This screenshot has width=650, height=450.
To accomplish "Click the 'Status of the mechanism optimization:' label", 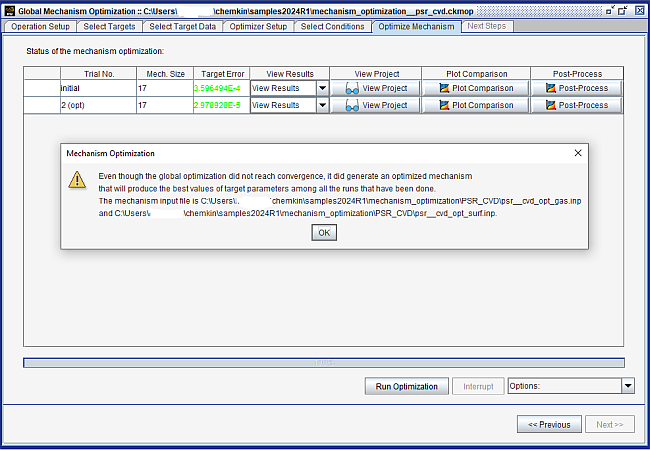I will 95,51.
